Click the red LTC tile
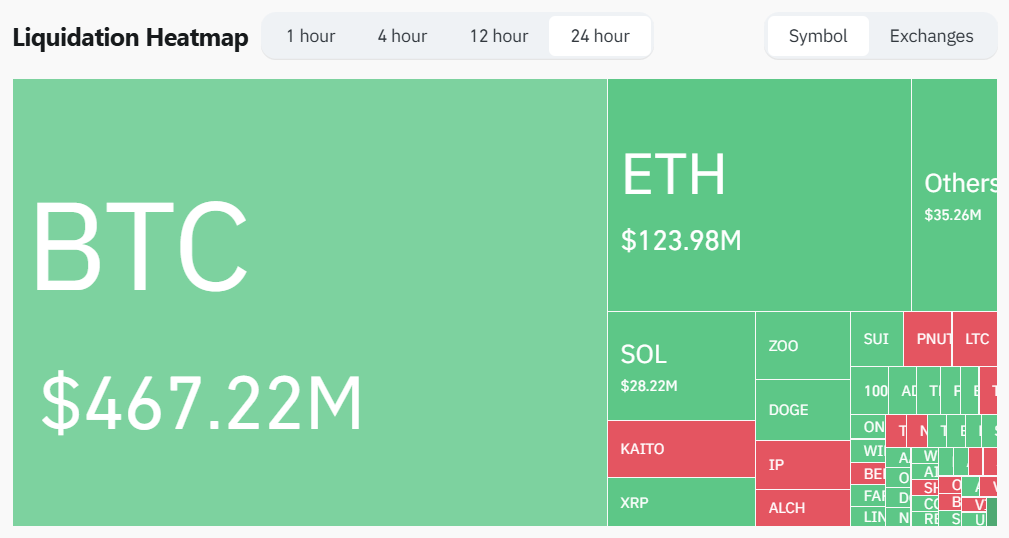The image size is (1009, 538). point(975,339)
